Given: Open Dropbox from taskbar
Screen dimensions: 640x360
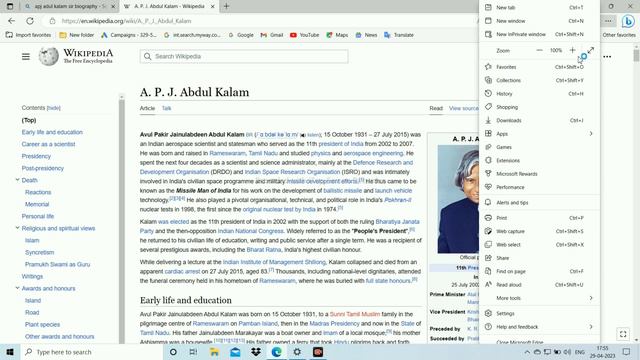Looking at the screenshot, I should pyautogui.click(x=256, y=352).
